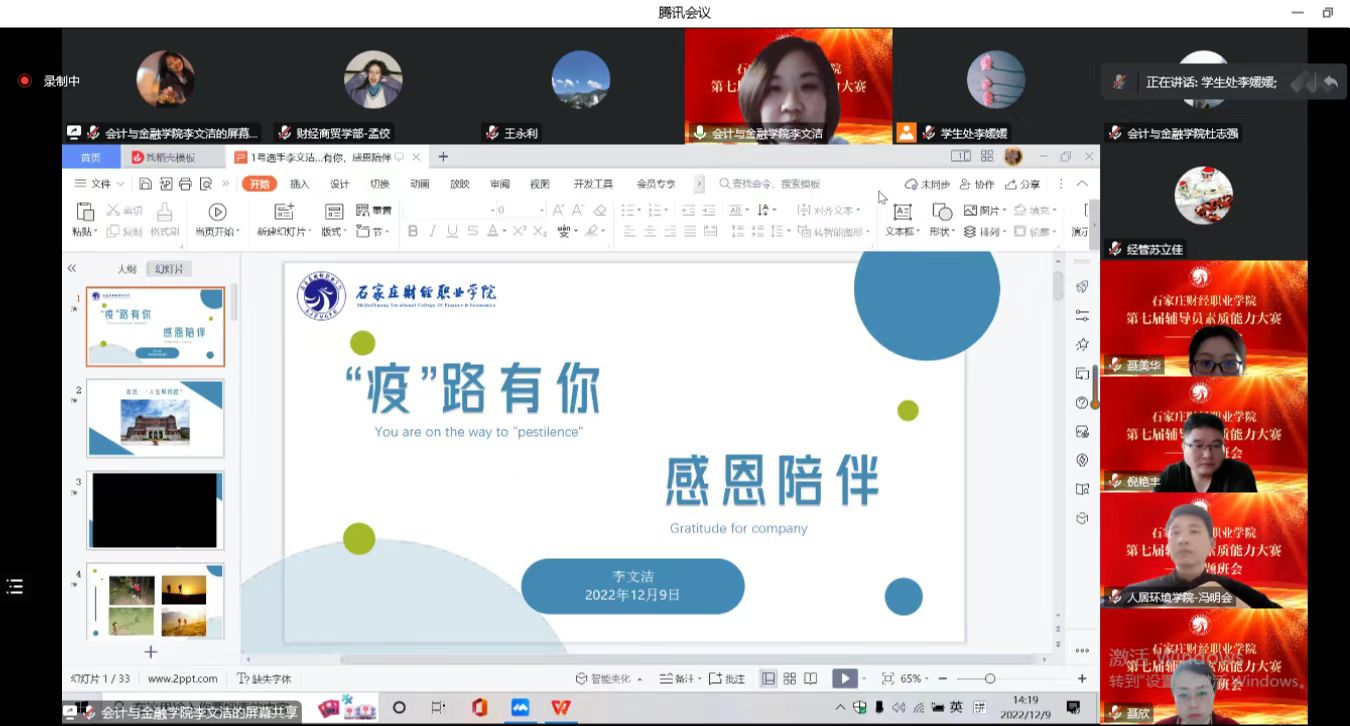Open WPS Office from the taskbar

[561, 708]
